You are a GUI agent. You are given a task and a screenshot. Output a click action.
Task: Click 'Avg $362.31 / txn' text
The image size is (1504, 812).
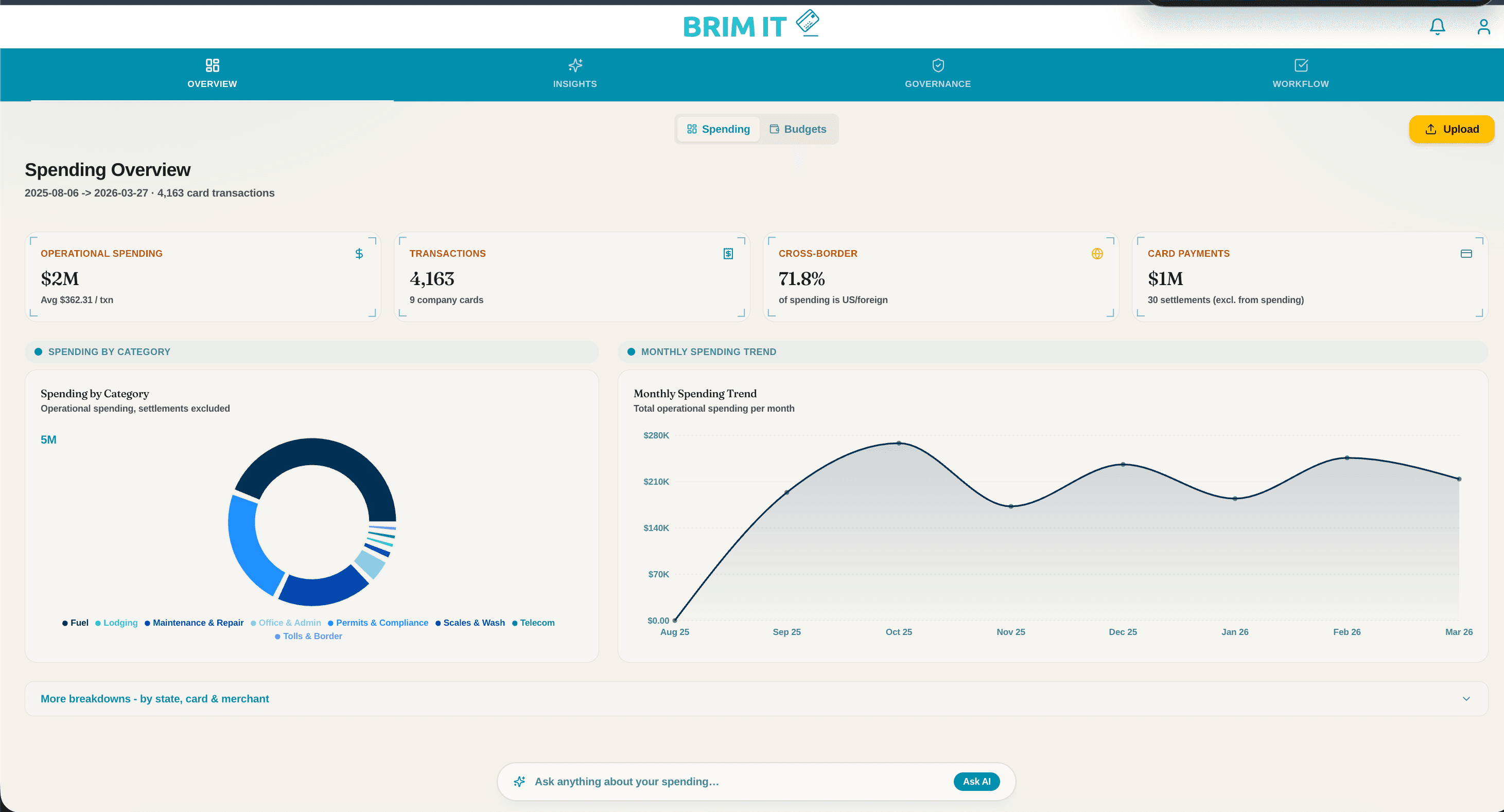pos(77,299)
